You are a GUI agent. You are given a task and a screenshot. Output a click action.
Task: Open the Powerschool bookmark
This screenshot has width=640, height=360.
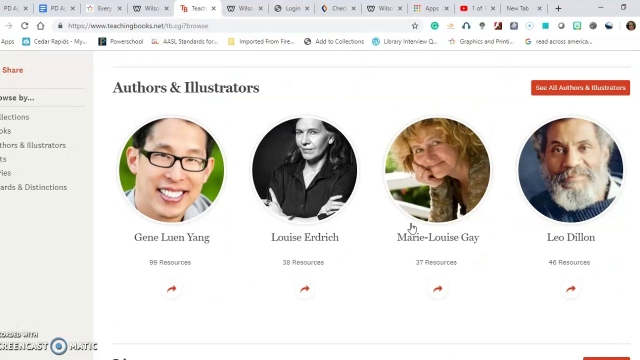coord(121,42)
